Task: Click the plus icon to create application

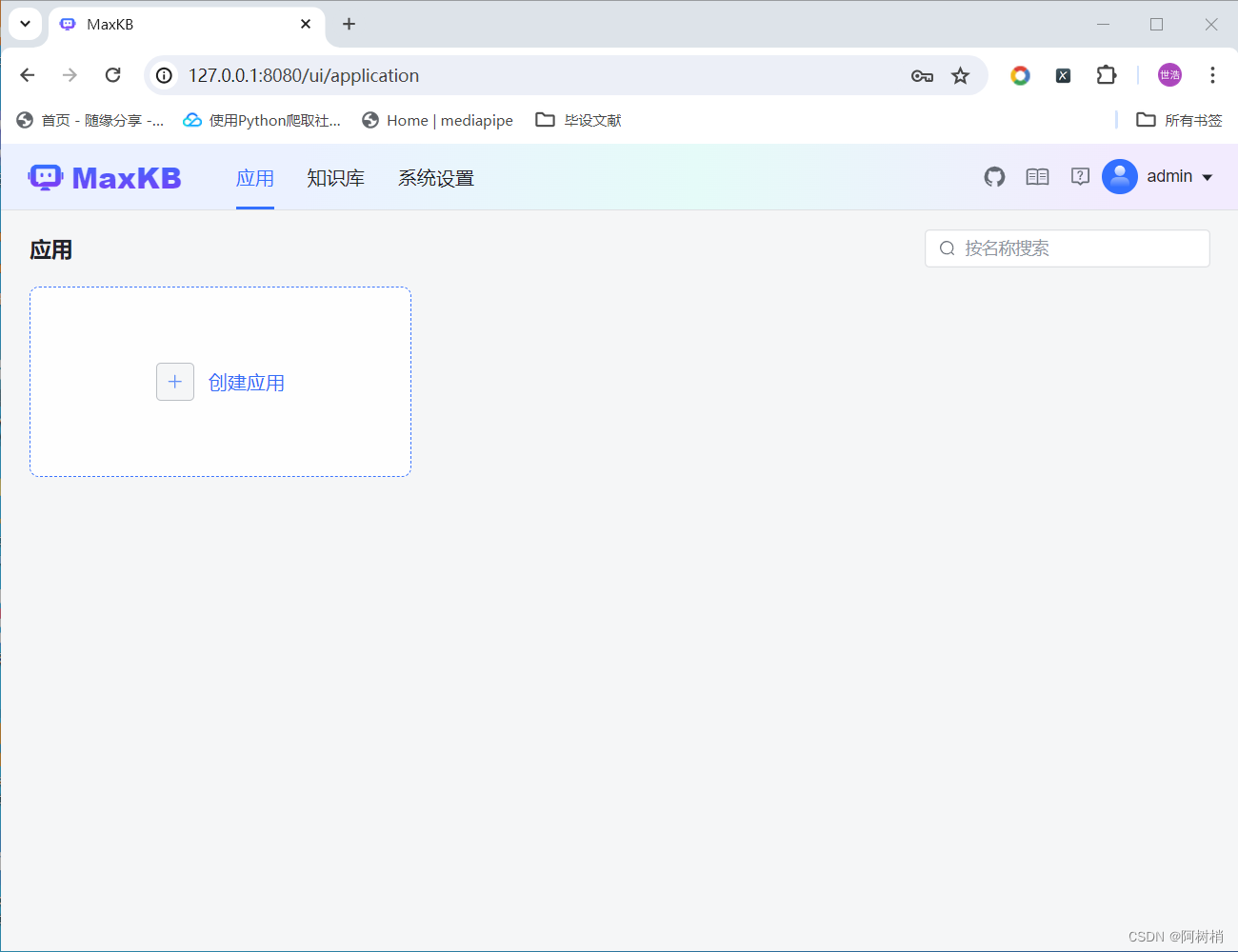Action: pyautogui.click(x=175, y=382)
